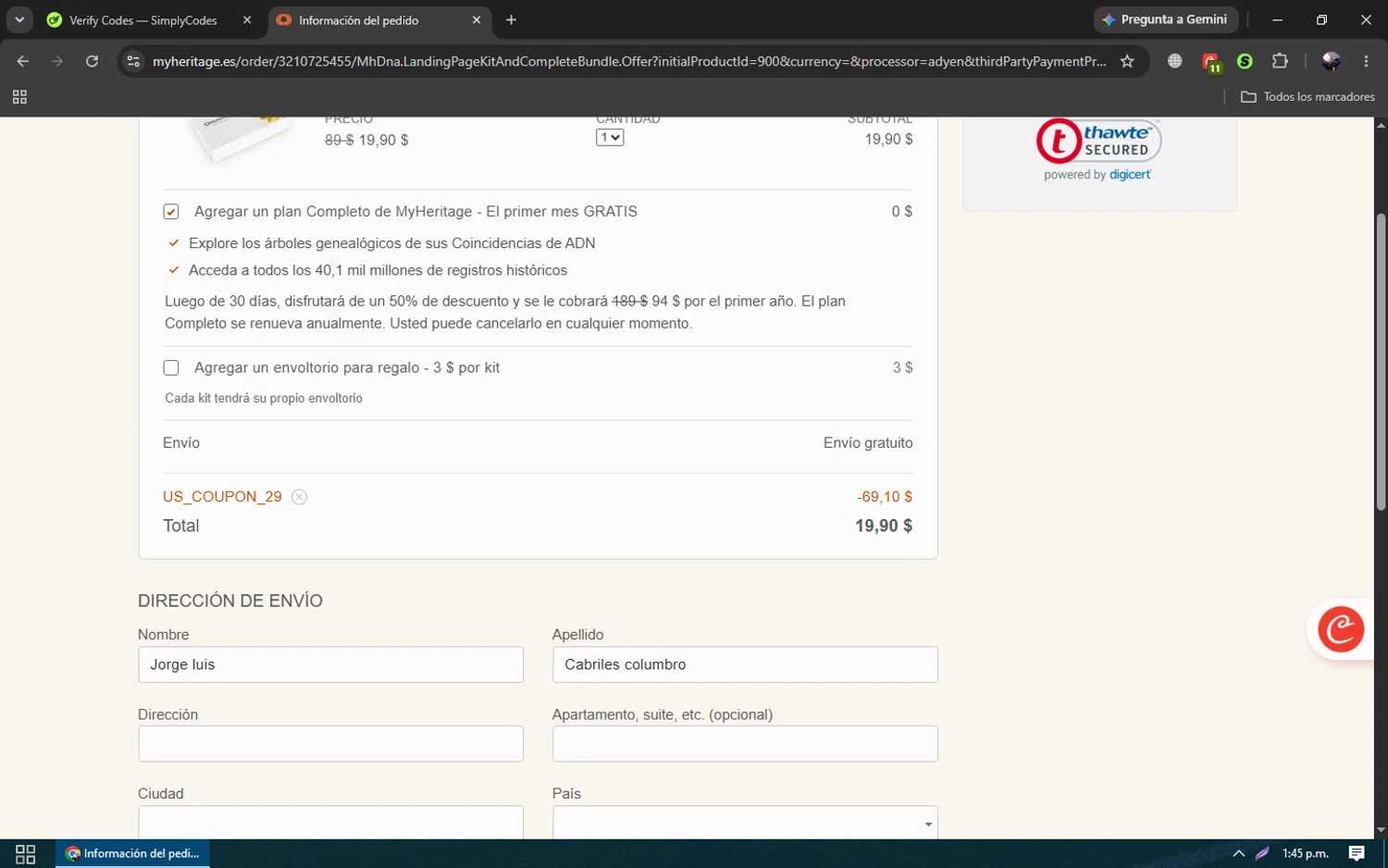Open the Windows Start menu
Screen dimensions: 1388x868
pos(25,853)
